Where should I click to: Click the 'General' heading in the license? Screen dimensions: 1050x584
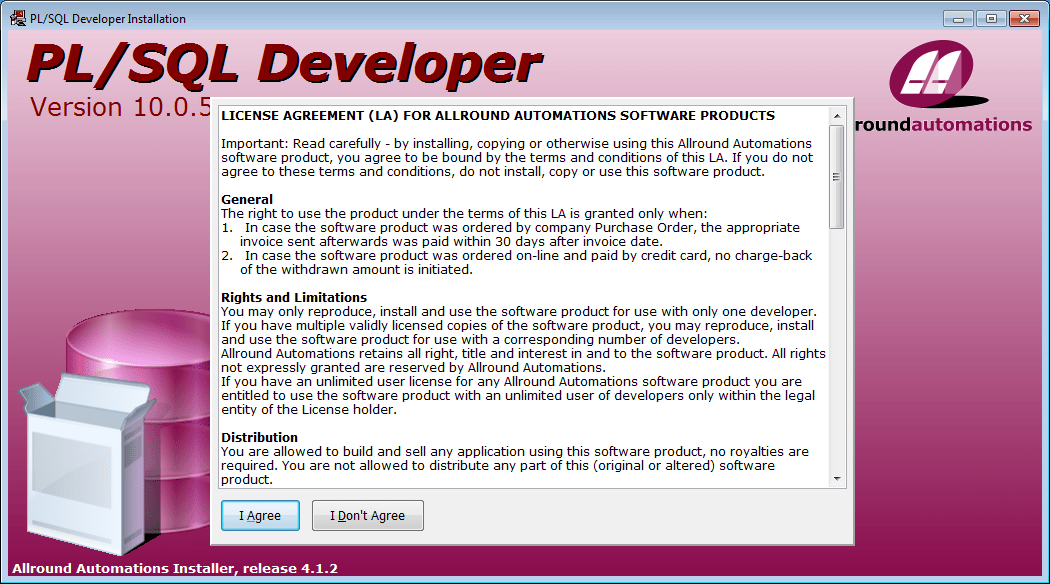pyautogui.click(x=247, y=200)
